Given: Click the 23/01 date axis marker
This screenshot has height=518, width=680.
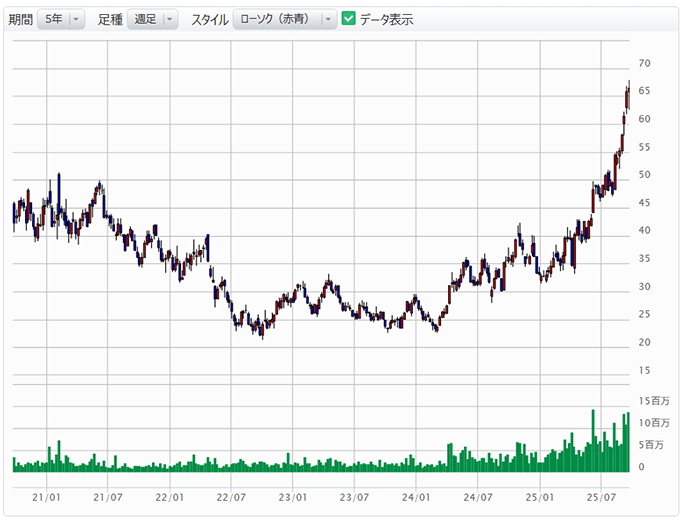Looking at the screenshot, I should 292,496.
